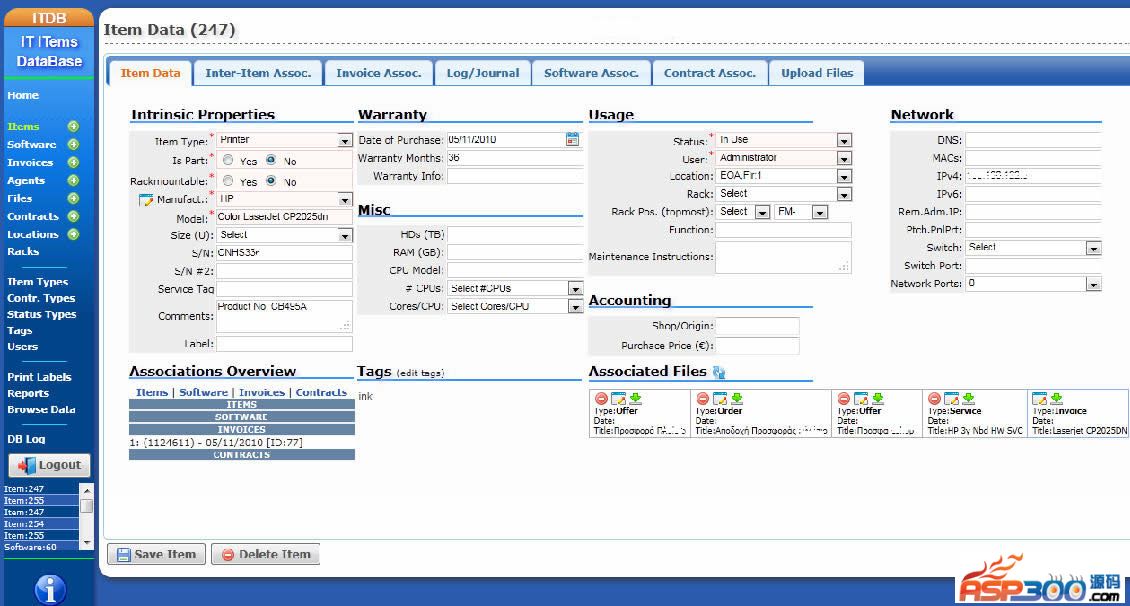Open the Item Type dropdown
This screenshot has width=1130, height=606.
[345, 141]
